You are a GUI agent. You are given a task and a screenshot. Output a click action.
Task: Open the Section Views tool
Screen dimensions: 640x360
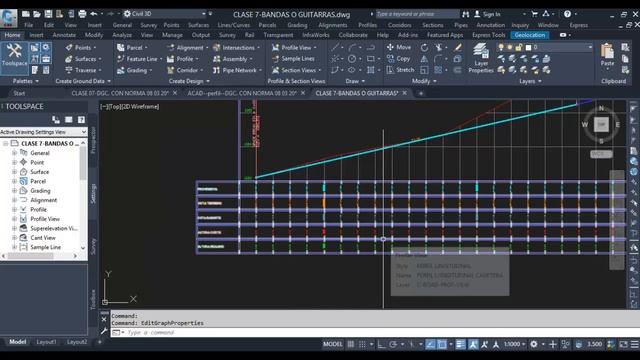(x=296, y=70)
